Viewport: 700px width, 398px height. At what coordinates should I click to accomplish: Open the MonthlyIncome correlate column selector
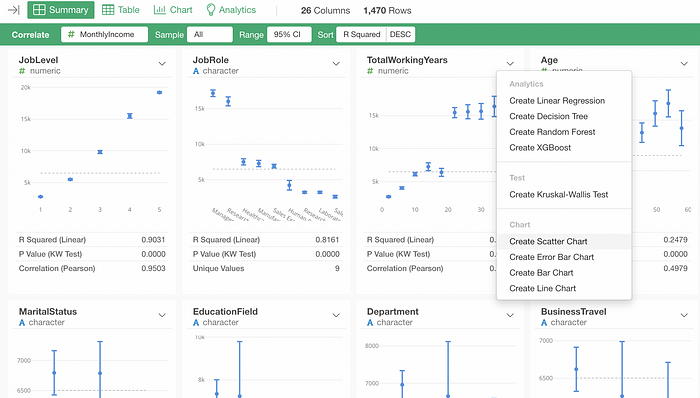pos(104,34)
